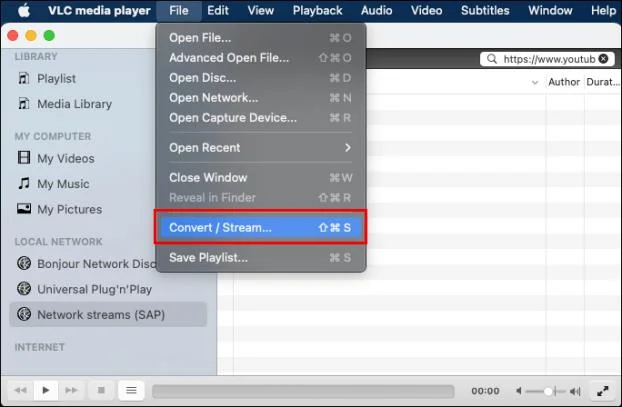Select Playlist in the sidebar
The image size is (622, 407).
click(x=56, y=79)
